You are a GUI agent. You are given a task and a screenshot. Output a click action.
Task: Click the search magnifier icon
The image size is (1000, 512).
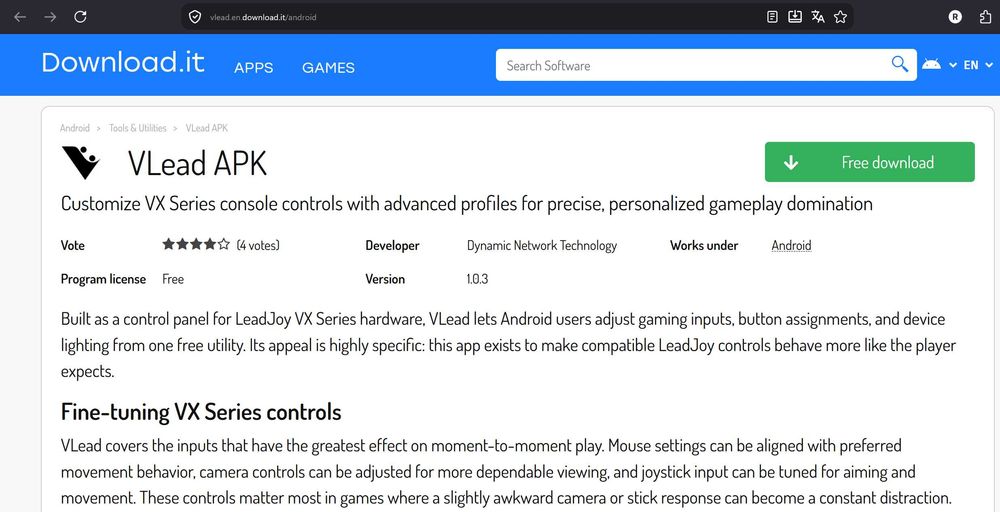click(900, 64)
